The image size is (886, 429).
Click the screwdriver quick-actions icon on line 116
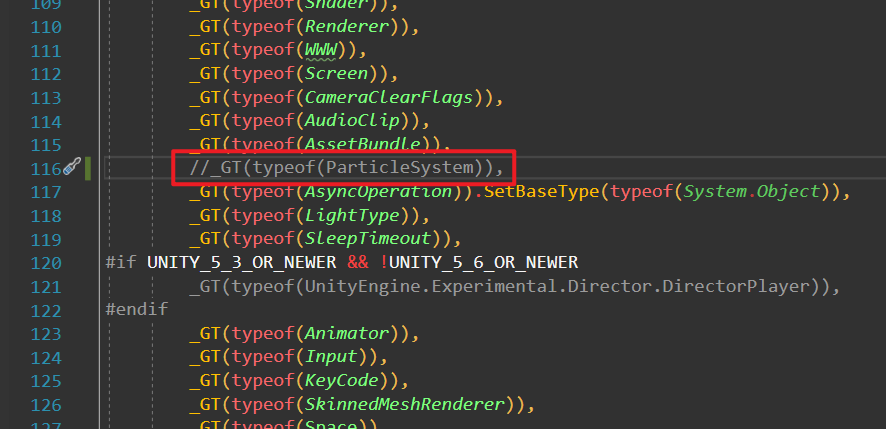pos(72,167)
